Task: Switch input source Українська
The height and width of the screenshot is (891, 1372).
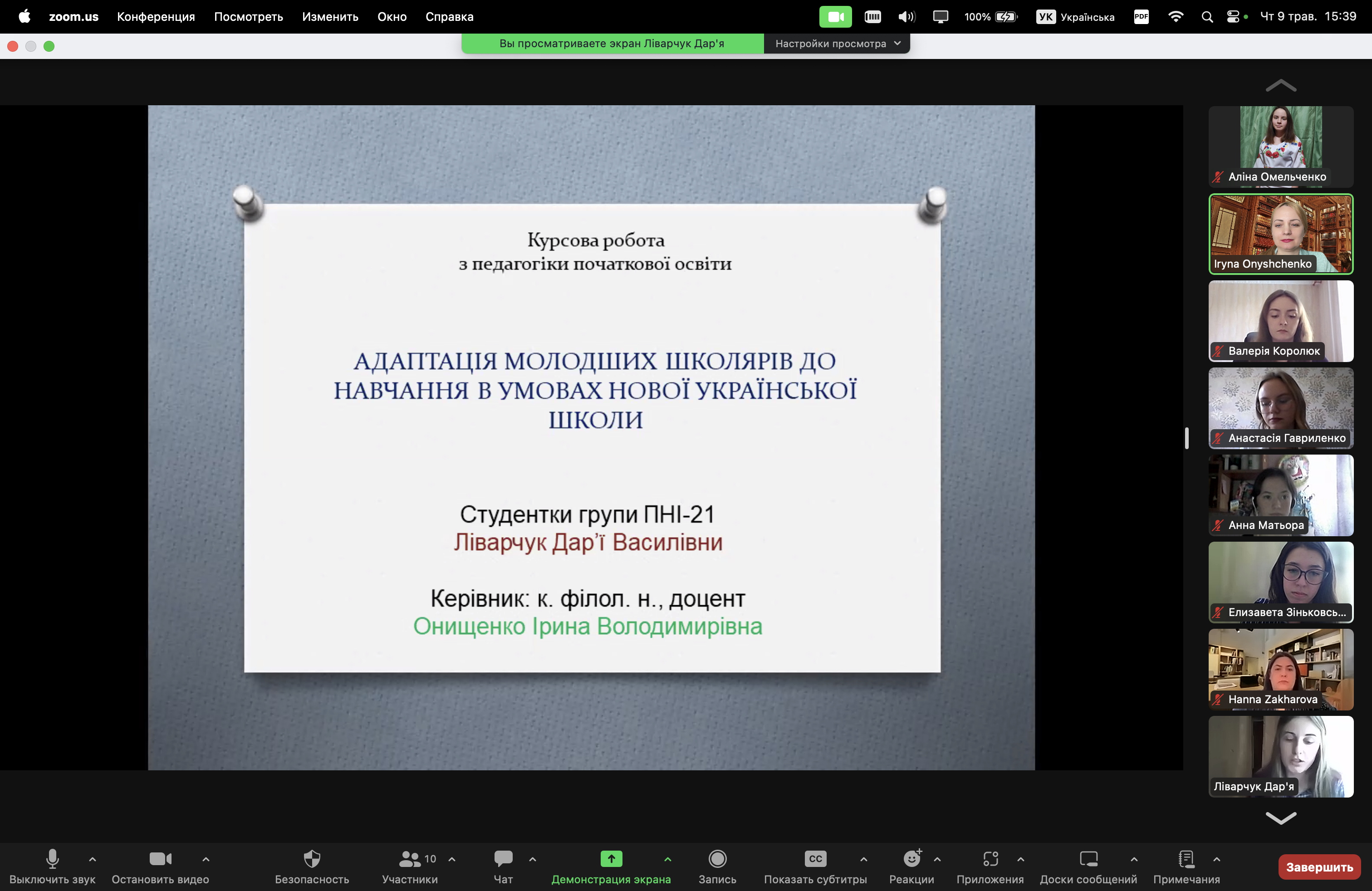Action: click(x=1076, y=16)
